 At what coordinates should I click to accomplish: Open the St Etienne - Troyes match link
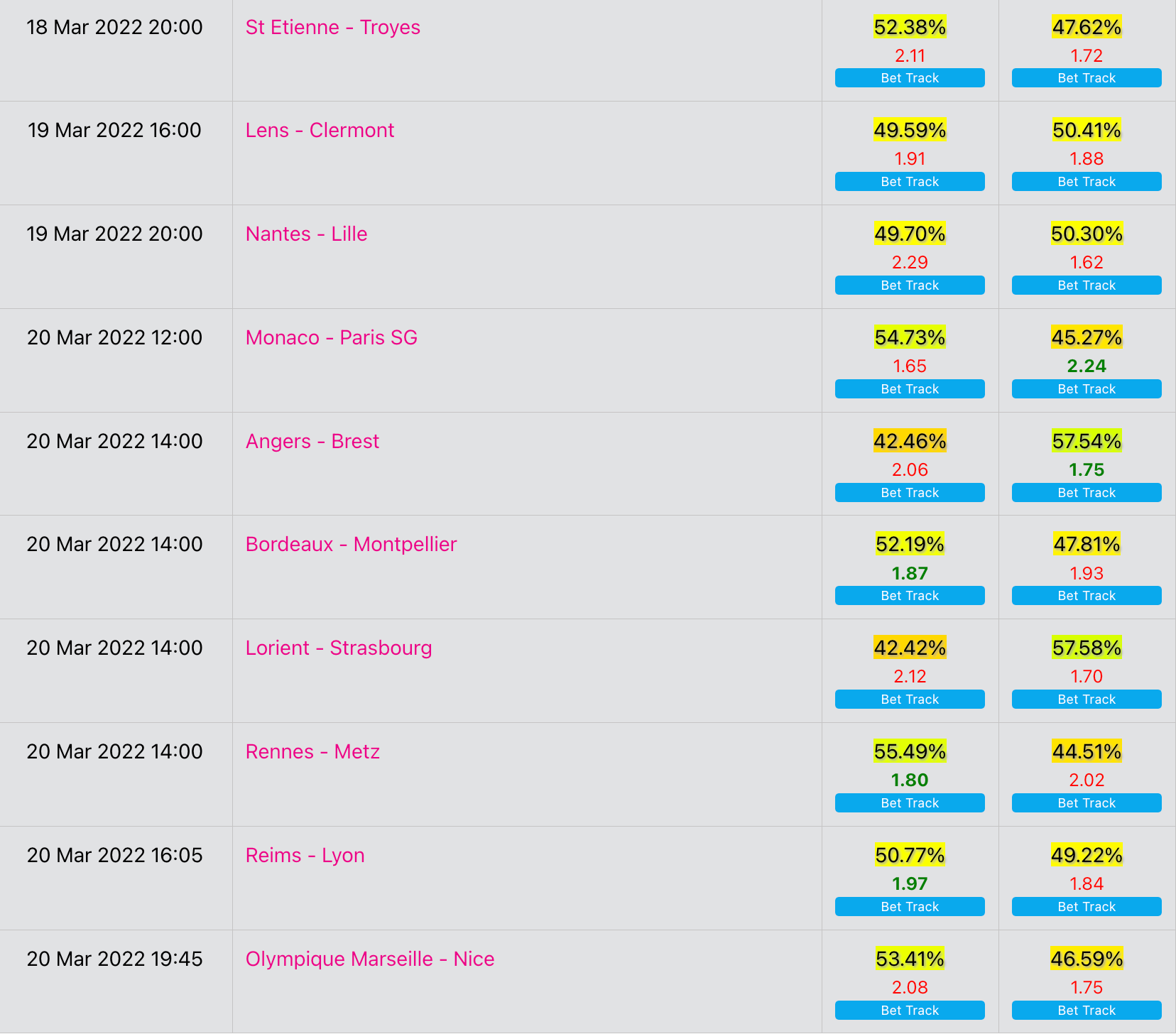(x=332, y=28)
